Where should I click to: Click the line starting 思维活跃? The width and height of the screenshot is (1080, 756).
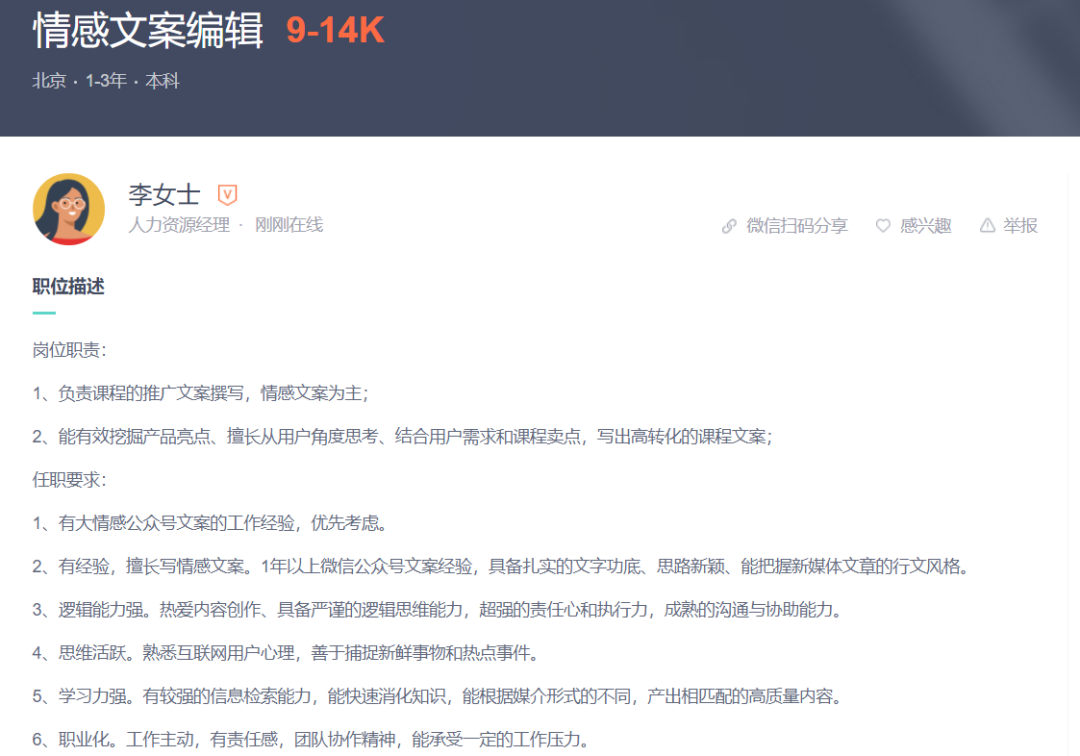coord(286,653)
